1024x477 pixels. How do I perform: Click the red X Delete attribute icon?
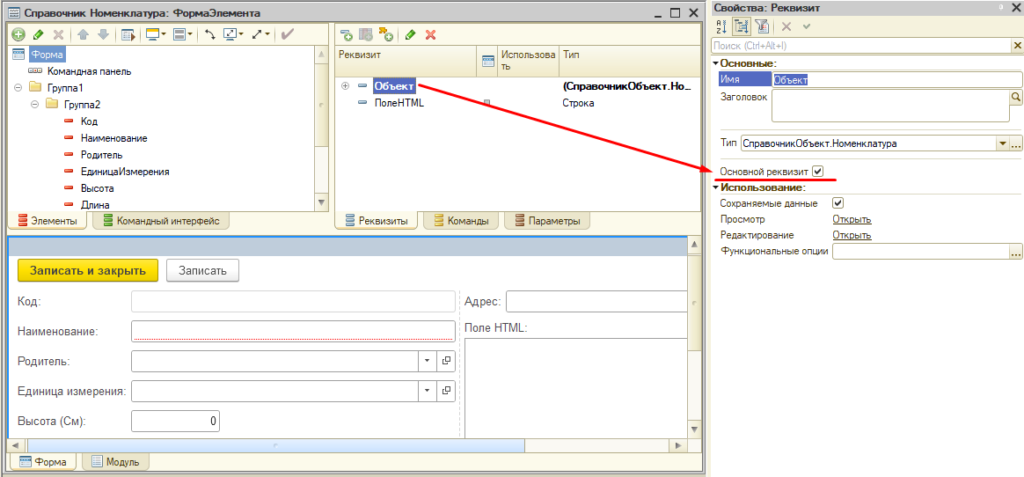430,35
